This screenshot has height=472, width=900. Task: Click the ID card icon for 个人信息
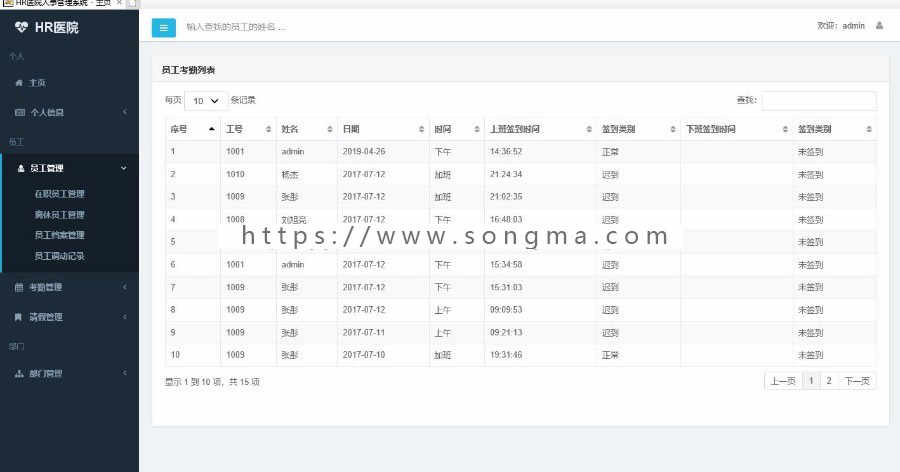(x=20, y=113)
